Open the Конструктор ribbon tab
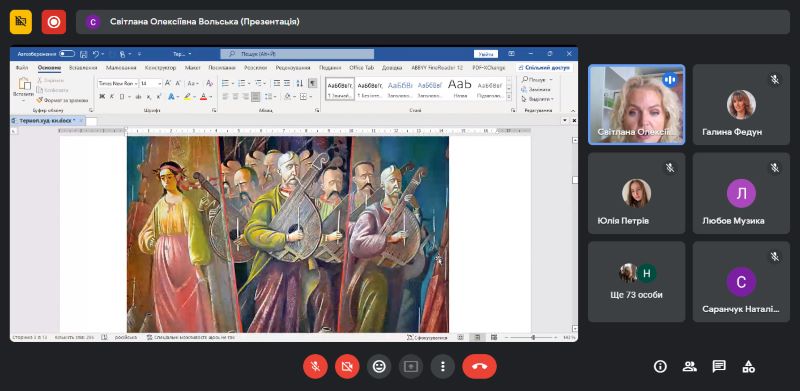The height and width of the screenshot is (391, 800). point(160,67)
